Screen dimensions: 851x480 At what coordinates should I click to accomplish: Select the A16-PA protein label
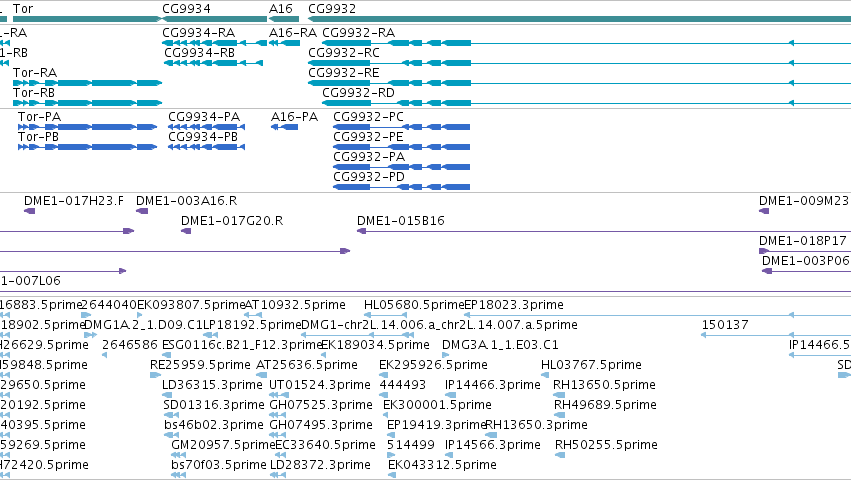(x=294, y=117)
